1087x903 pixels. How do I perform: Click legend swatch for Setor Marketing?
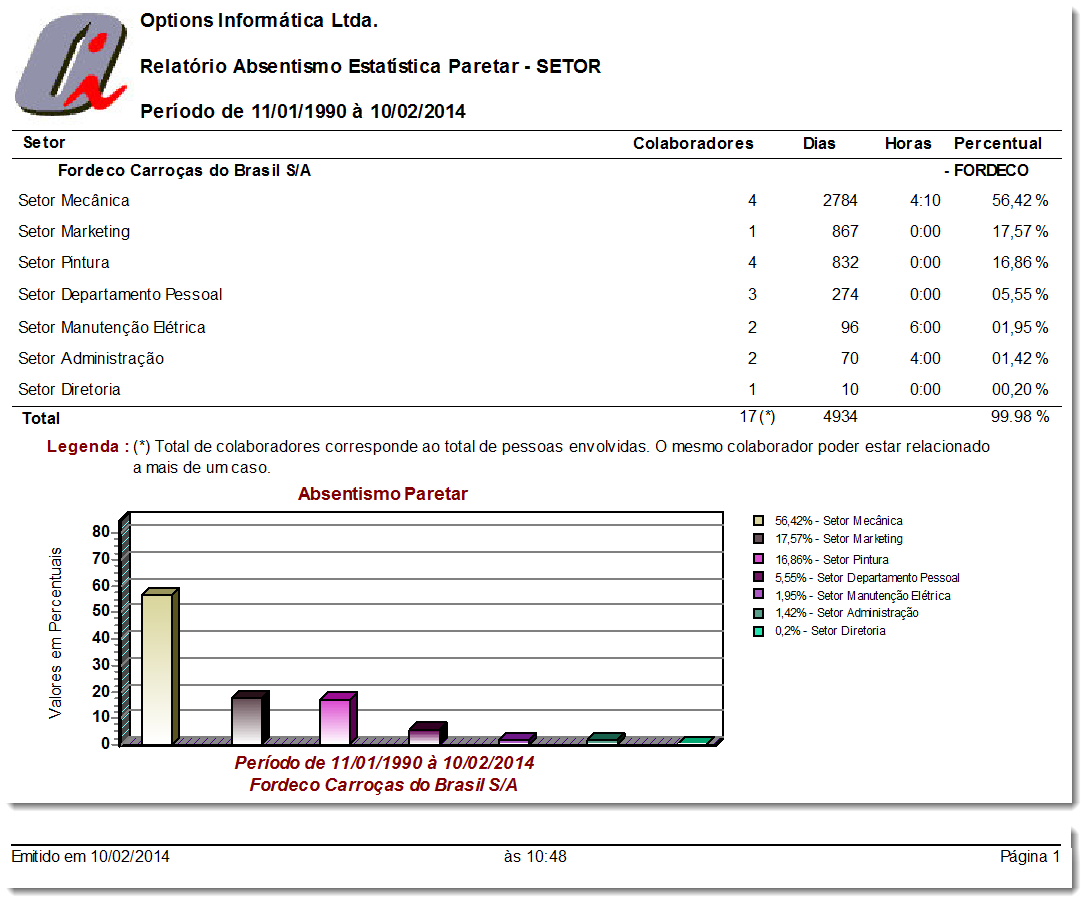click(x=758, y=538)
